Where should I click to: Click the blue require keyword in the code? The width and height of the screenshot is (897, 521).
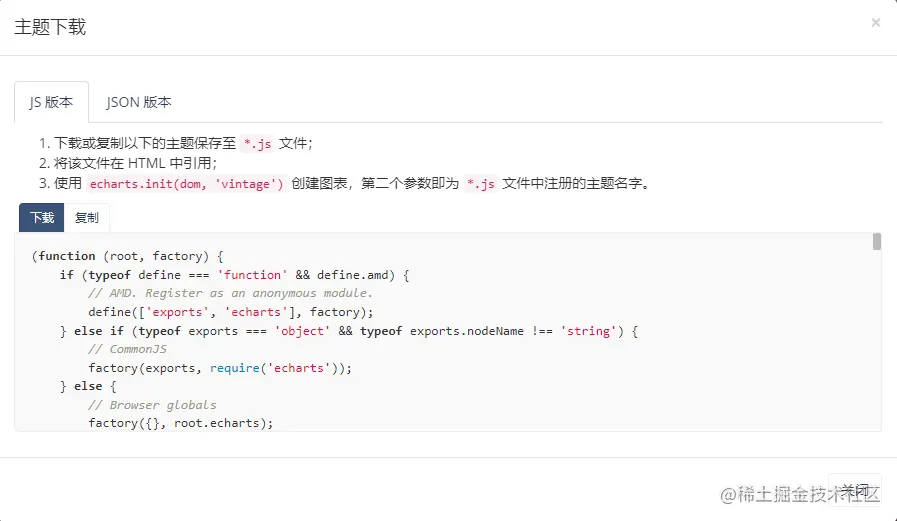[x=235, y=368]
